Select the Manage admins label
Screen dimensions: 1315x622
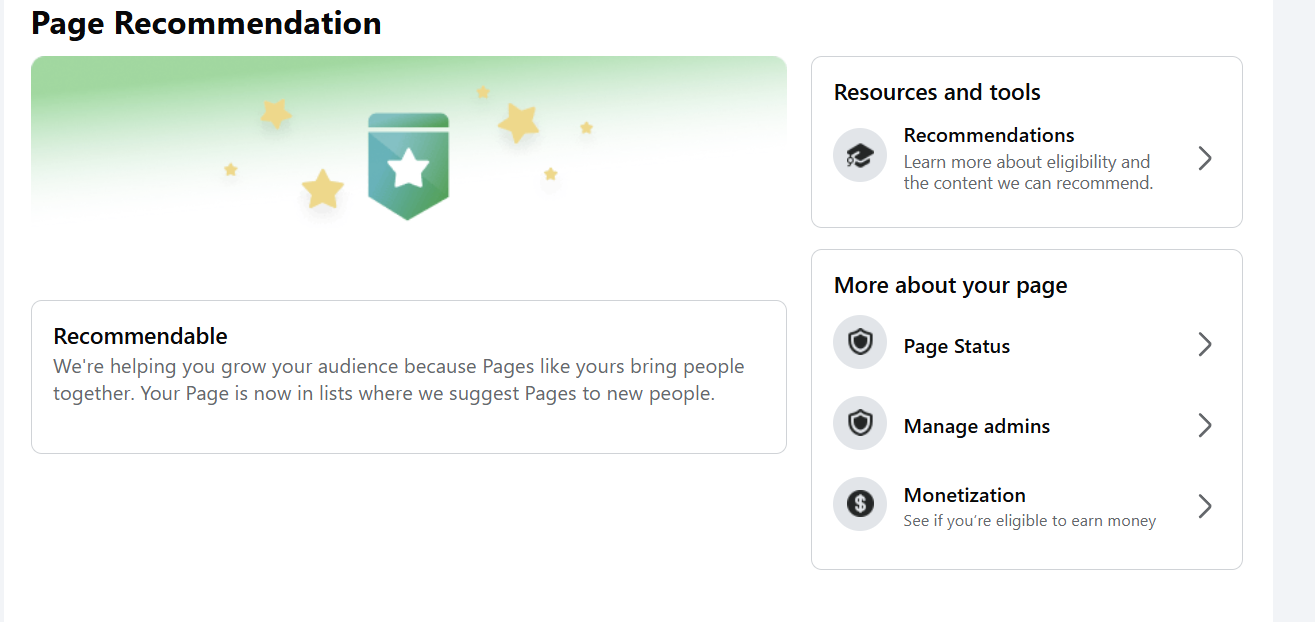976,427
